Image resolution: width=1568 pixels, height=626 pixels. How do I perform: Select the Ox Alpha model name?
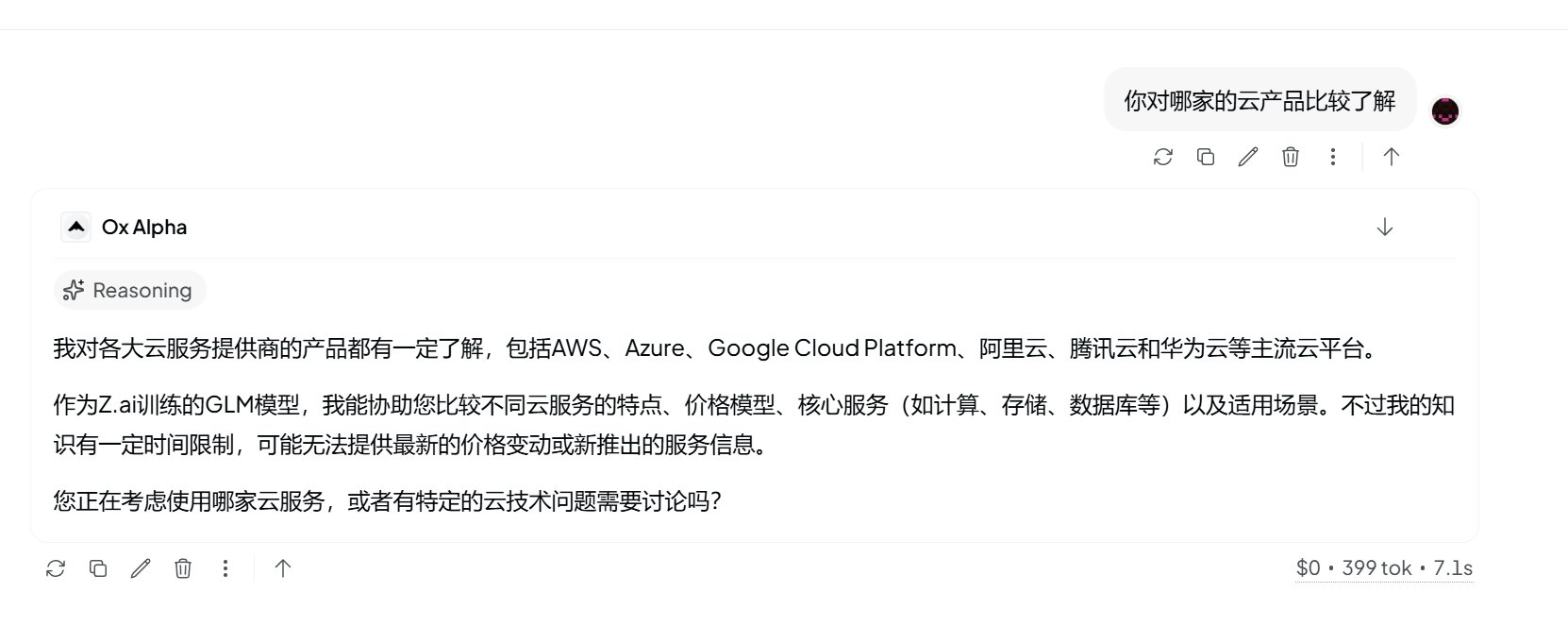[144, 228]
